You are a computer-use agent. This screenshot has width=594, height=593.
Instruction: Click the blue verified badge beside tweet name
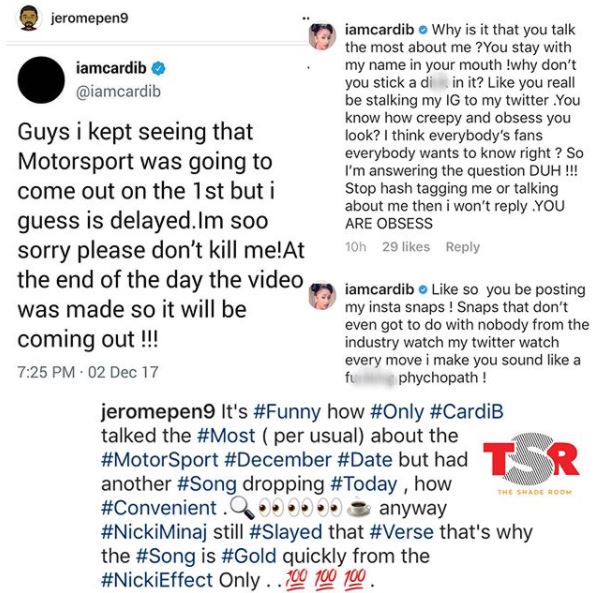click(x=158, y=69)
